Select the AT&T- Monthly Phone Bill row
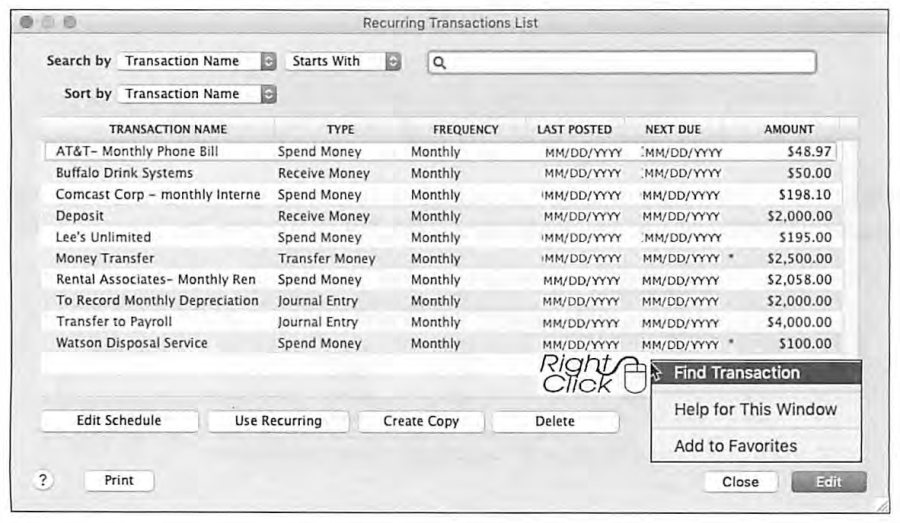The image size is (900, 523). 440,152
